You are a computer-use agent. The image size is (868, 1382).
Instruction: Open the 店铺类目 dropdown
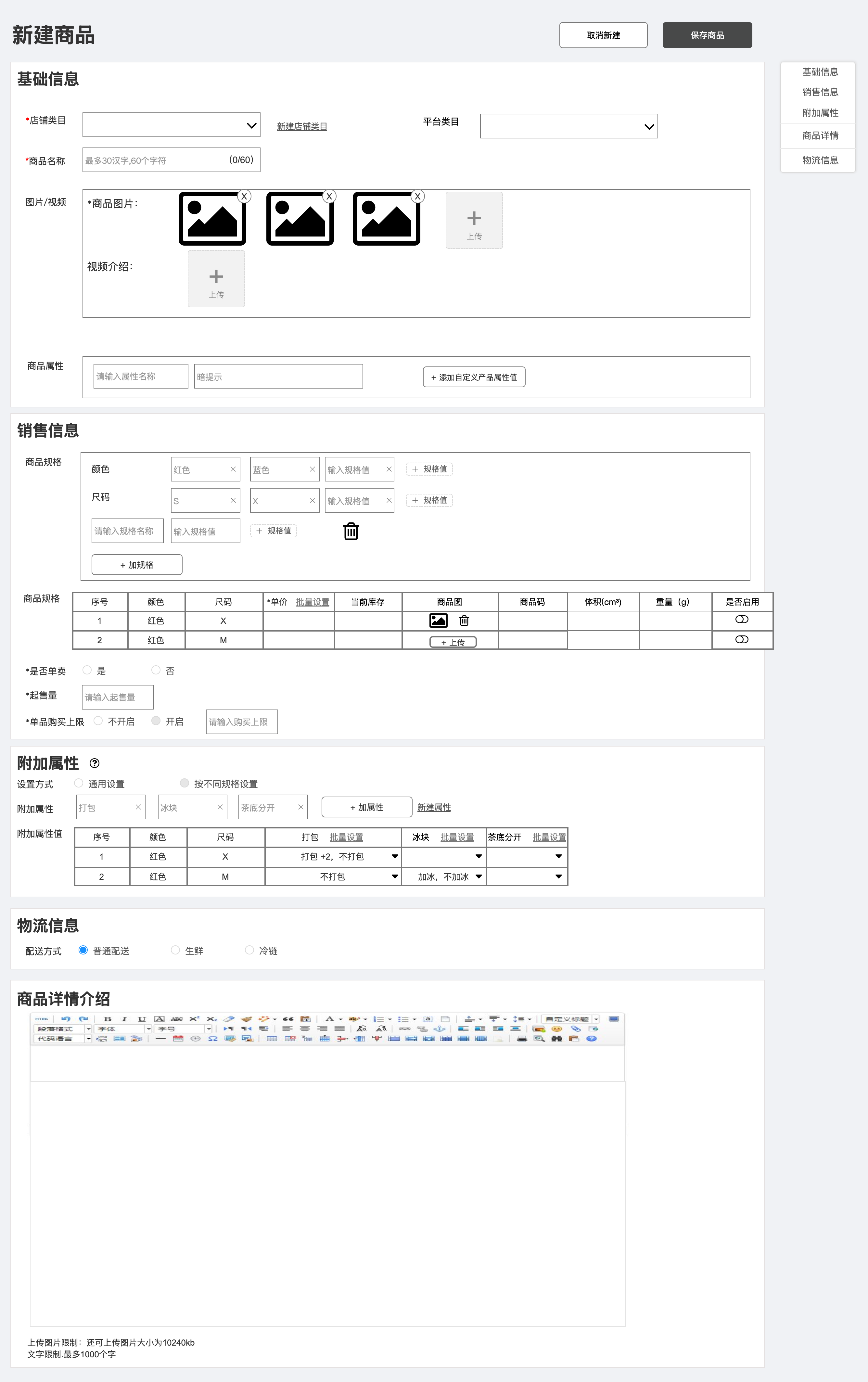171,125
